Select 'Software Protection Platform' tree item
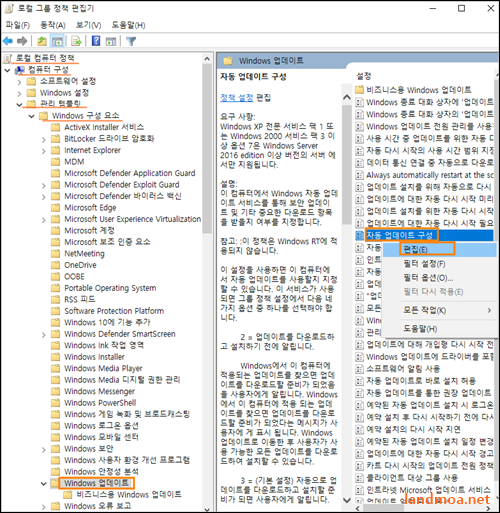 [x=114, y=311]
